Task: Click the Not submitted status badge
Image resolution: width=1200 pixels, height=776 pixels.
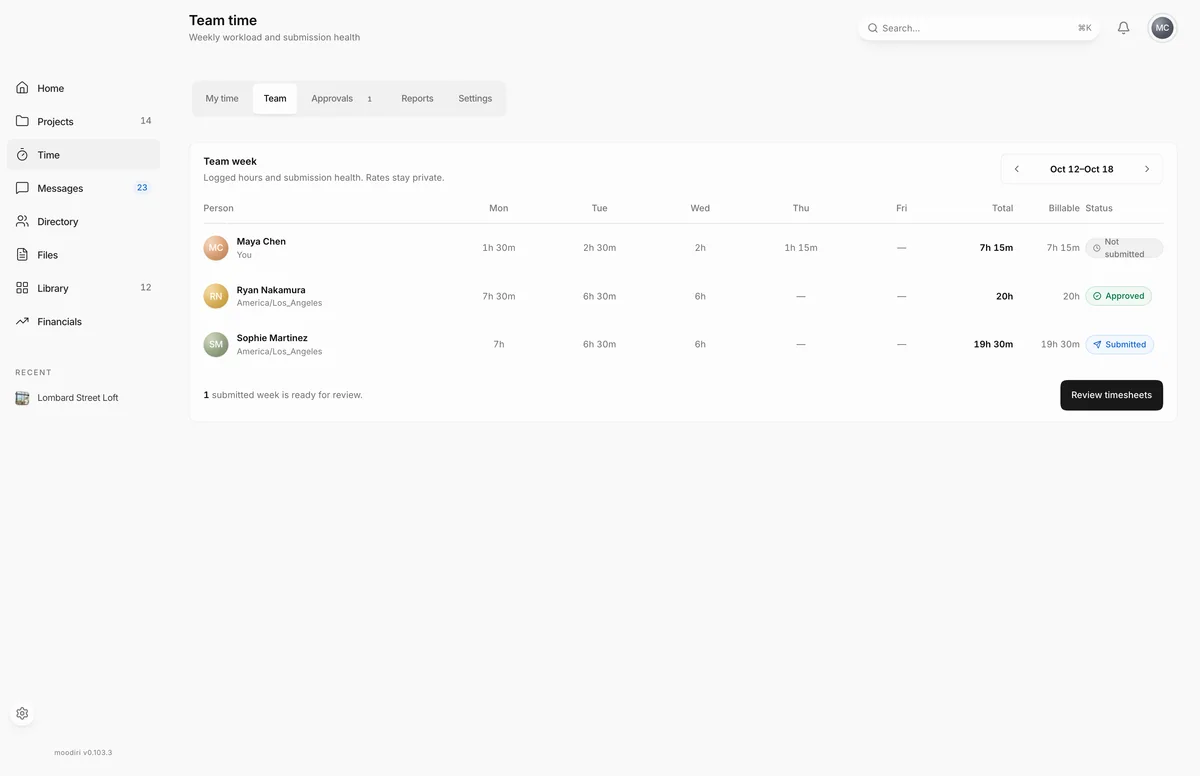Action: tap(1124, 248)
